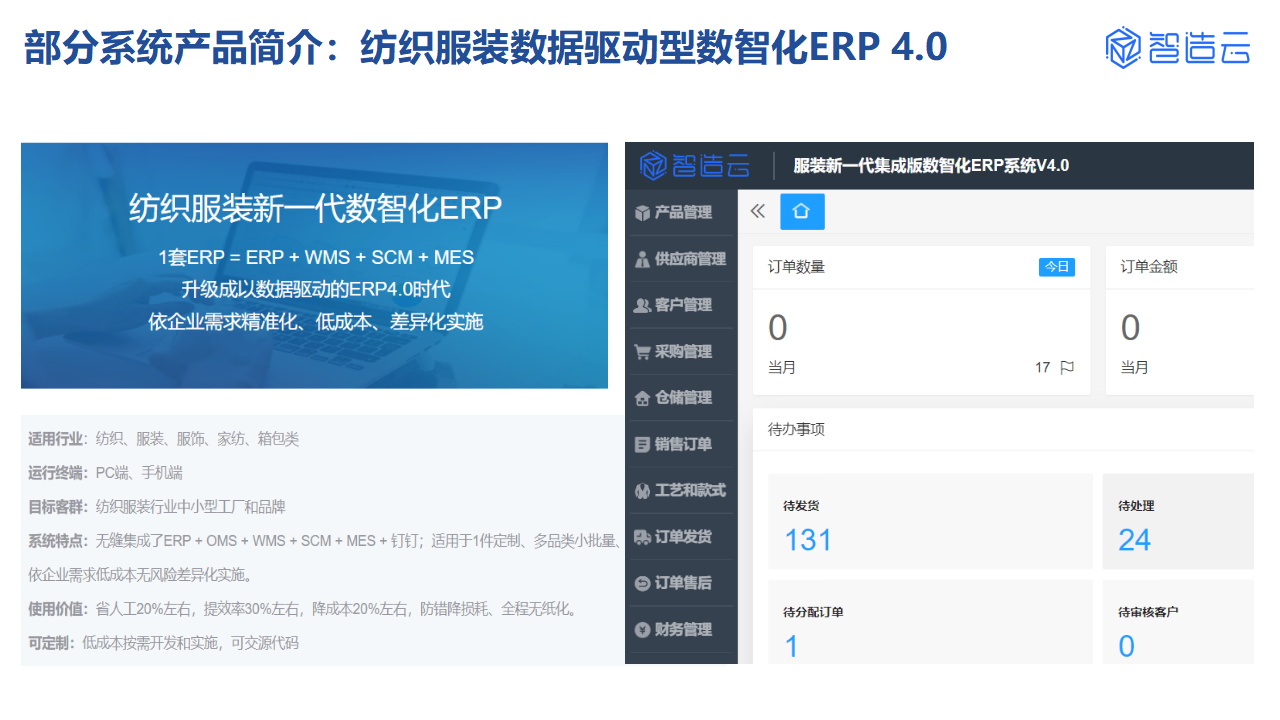
Task: Open the 产品管理 menu
Action: 682,213
